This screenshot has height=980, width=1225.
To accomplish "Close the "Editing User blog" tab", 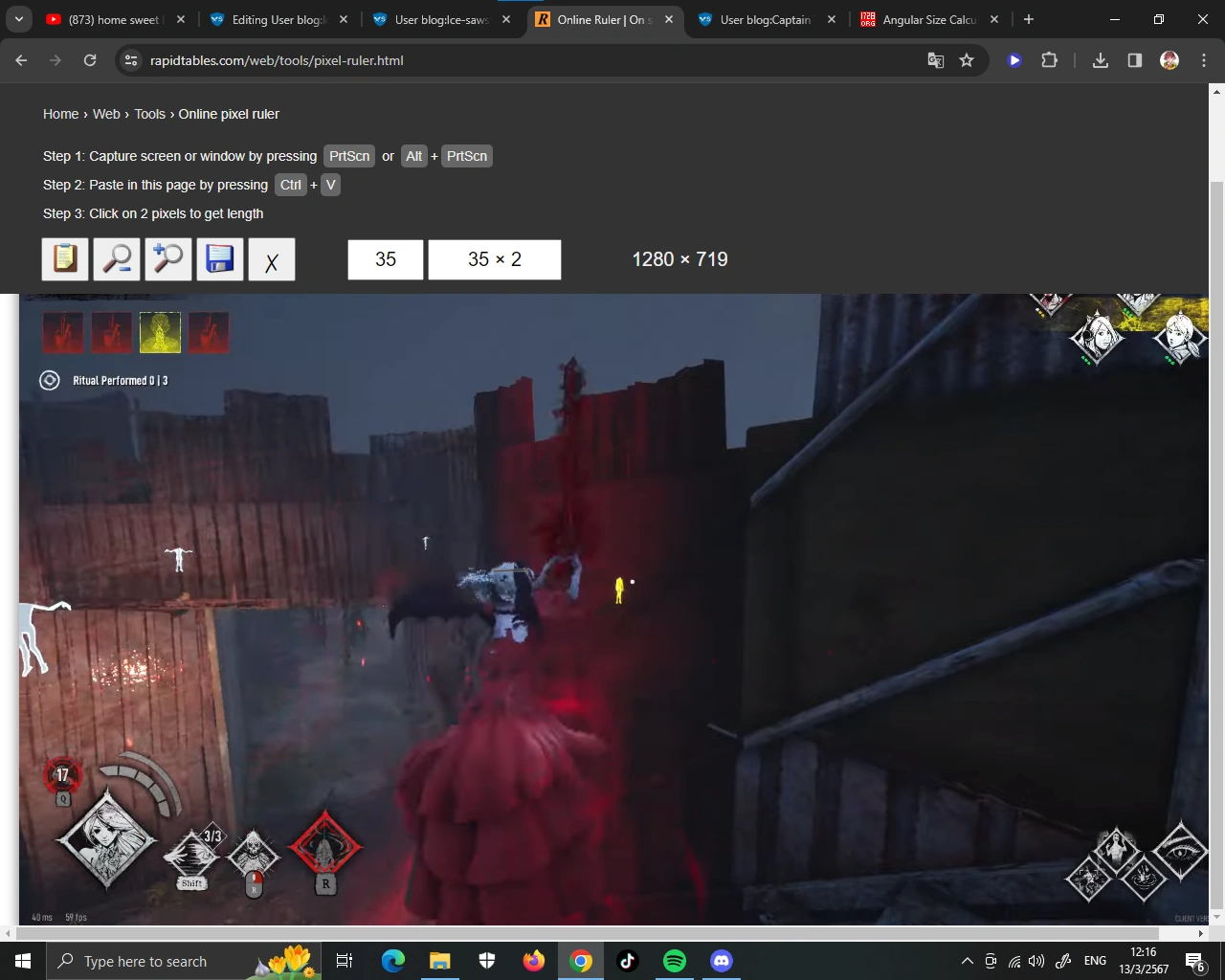I will pos(344,19).
